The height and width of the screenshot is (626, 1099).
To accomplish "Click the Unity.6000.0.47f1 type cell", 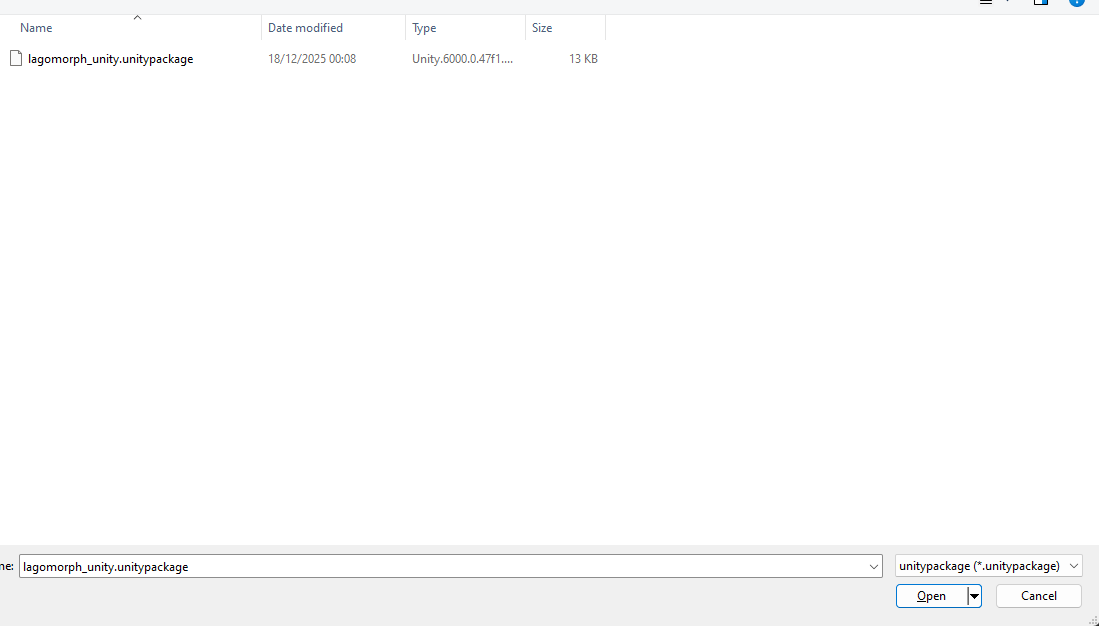I will click(x=462, y=59).
